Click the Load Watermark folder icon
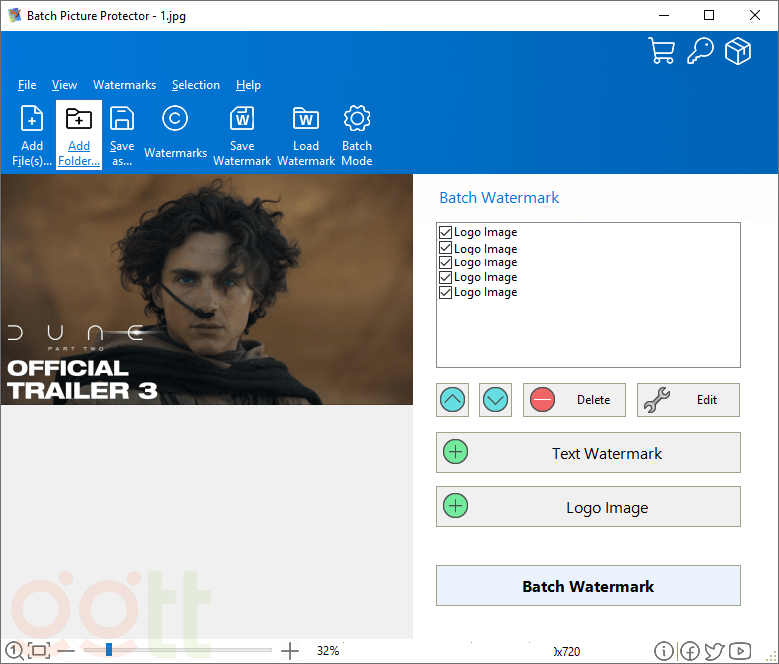The image size is (779, 664). point(306,119)
